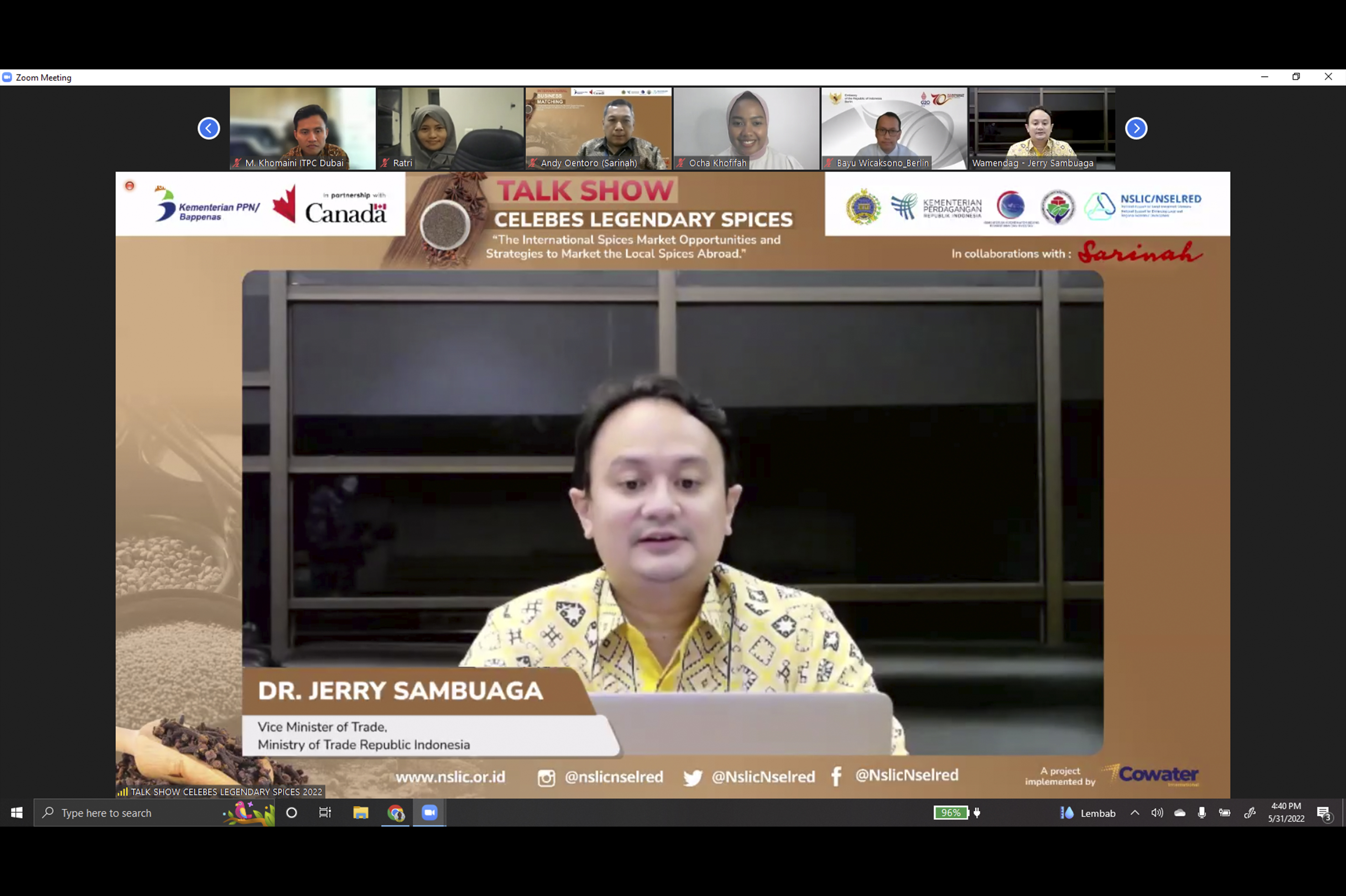Screen dimensions: 1346x896
Task: Select Ocha Khofifah participant thumbnail
Action: 746,128
